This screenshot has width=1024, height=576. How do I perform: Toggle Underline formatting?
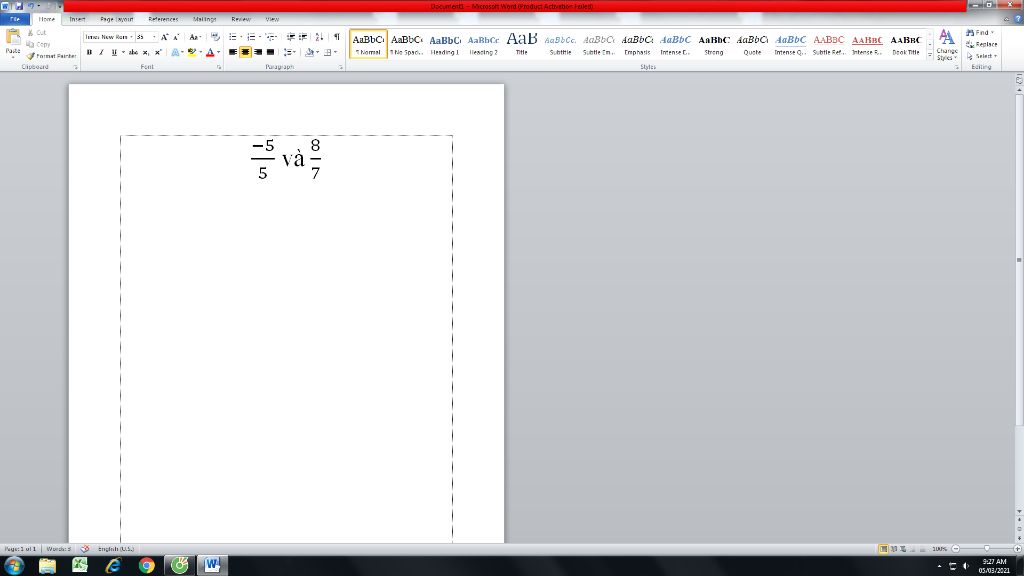point(114,52)
